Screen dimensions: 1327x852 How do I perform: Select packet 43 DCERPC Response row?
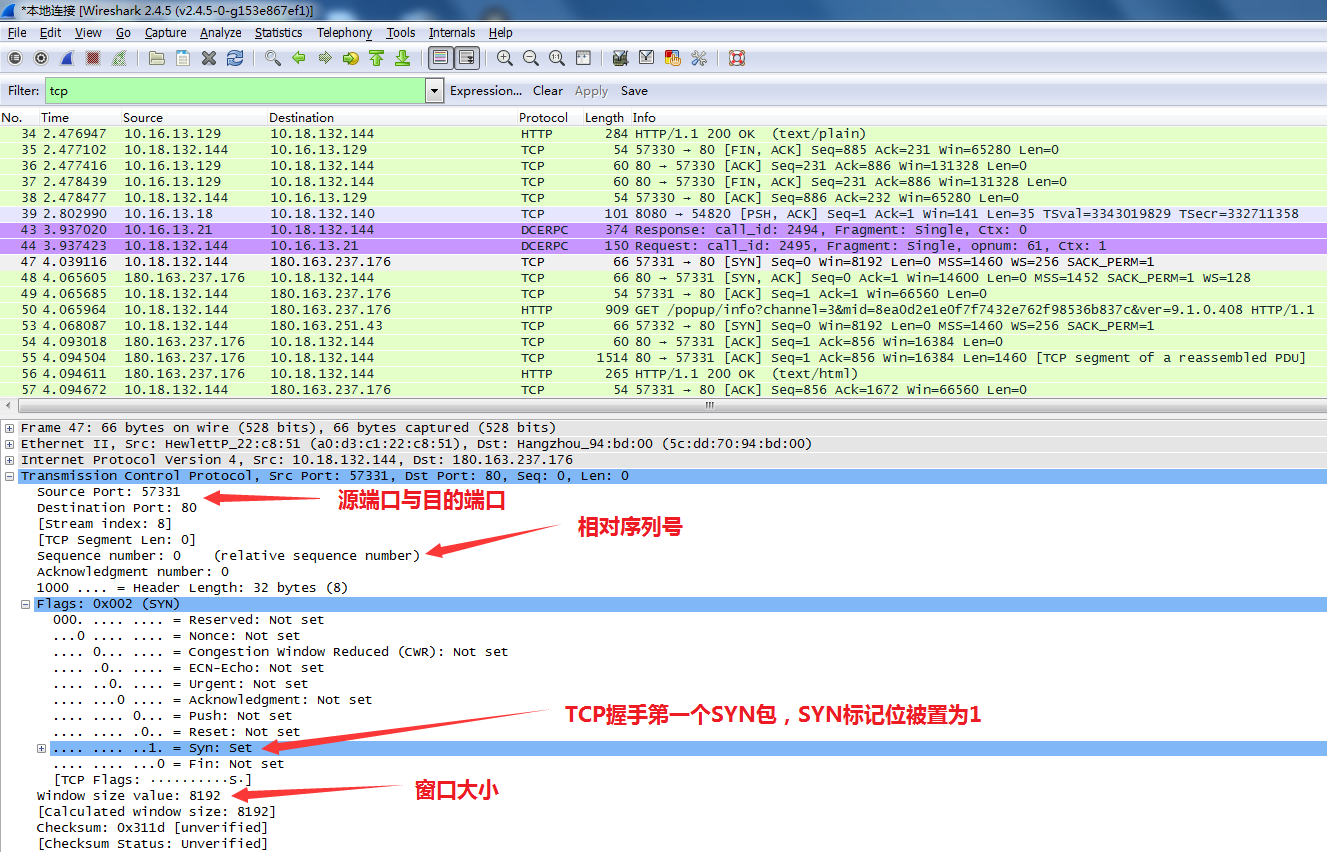click(x=663, y=230)
